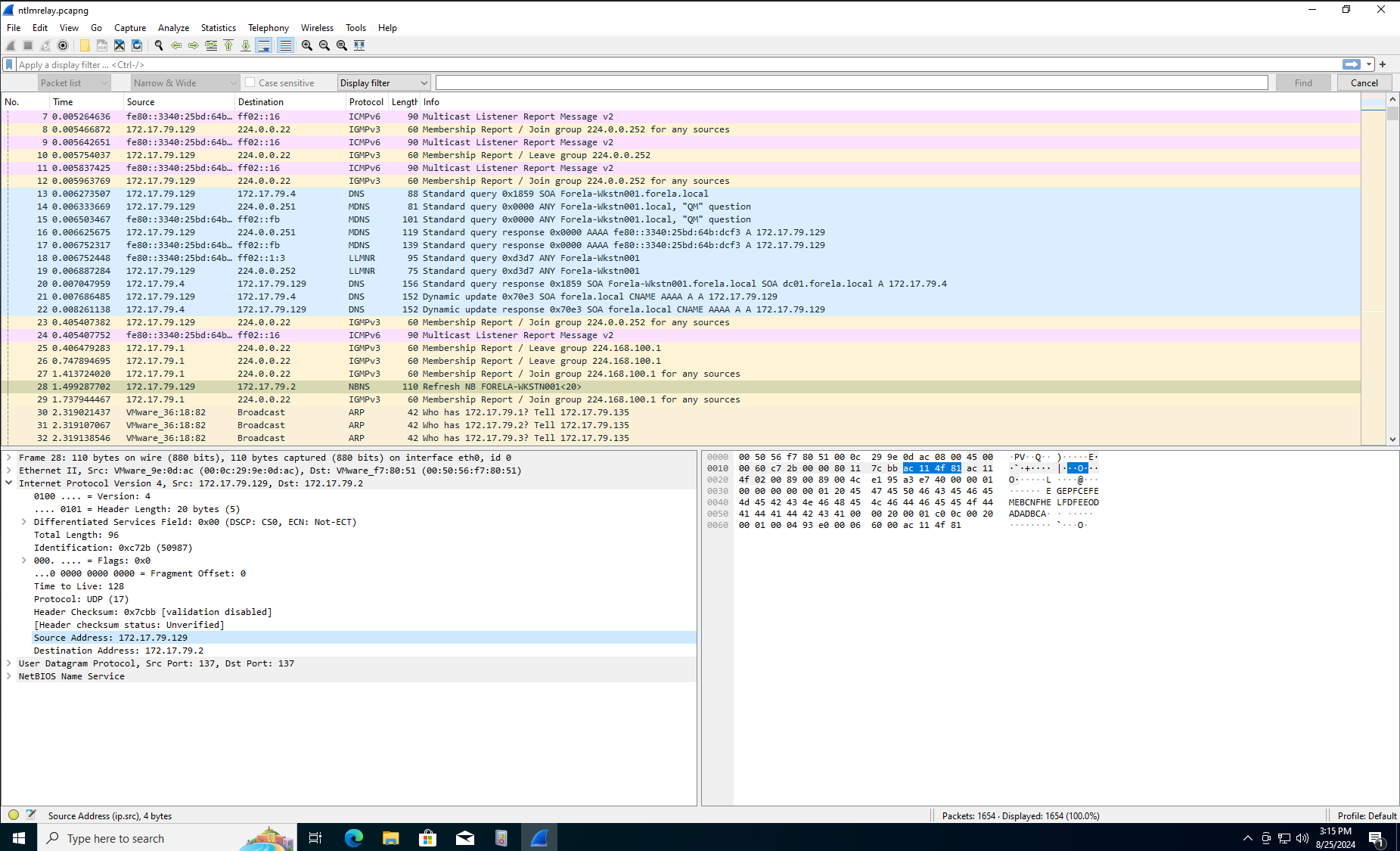Zoom out main window text
Screen dimensions: 1400x851
tap(324, 45)
